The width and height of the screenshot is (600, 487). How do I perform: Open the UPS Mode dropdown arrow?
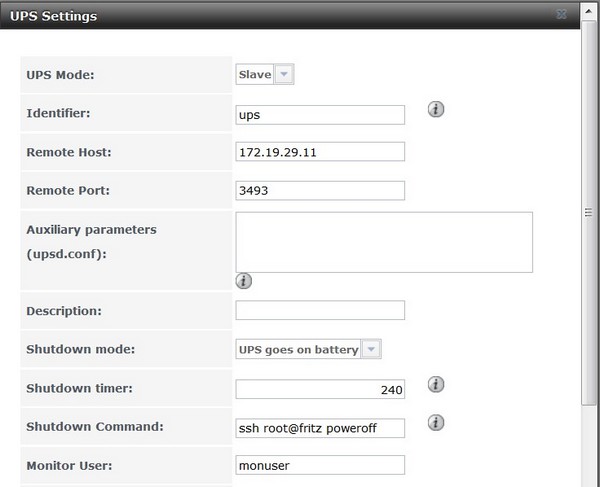click(x=284, y=74)
